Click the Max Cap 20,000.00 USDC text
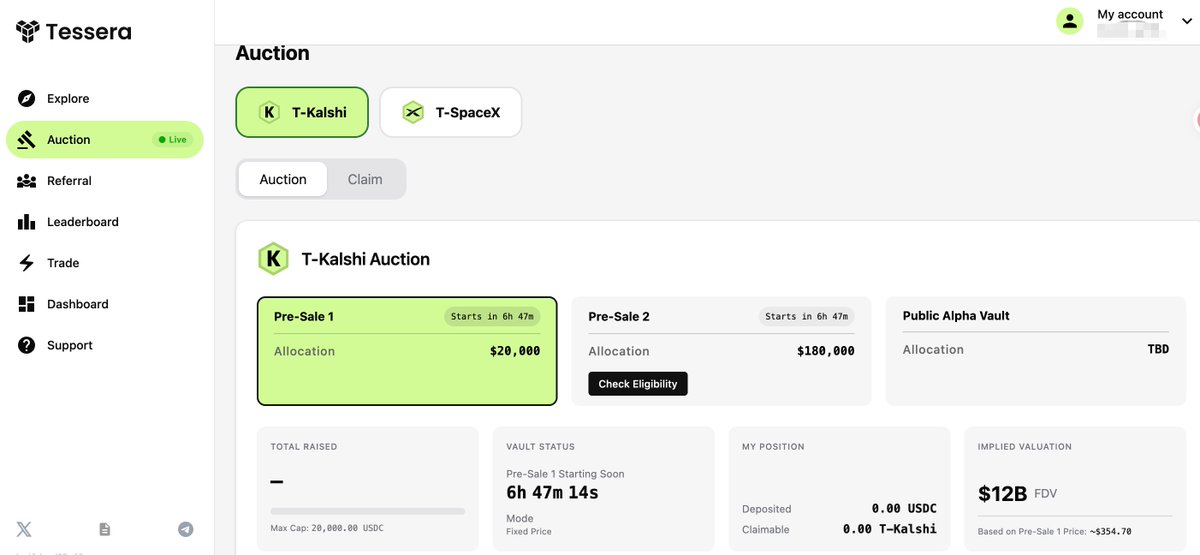Viewport: 1200px width, 555px height. click(x=327, y=528)
